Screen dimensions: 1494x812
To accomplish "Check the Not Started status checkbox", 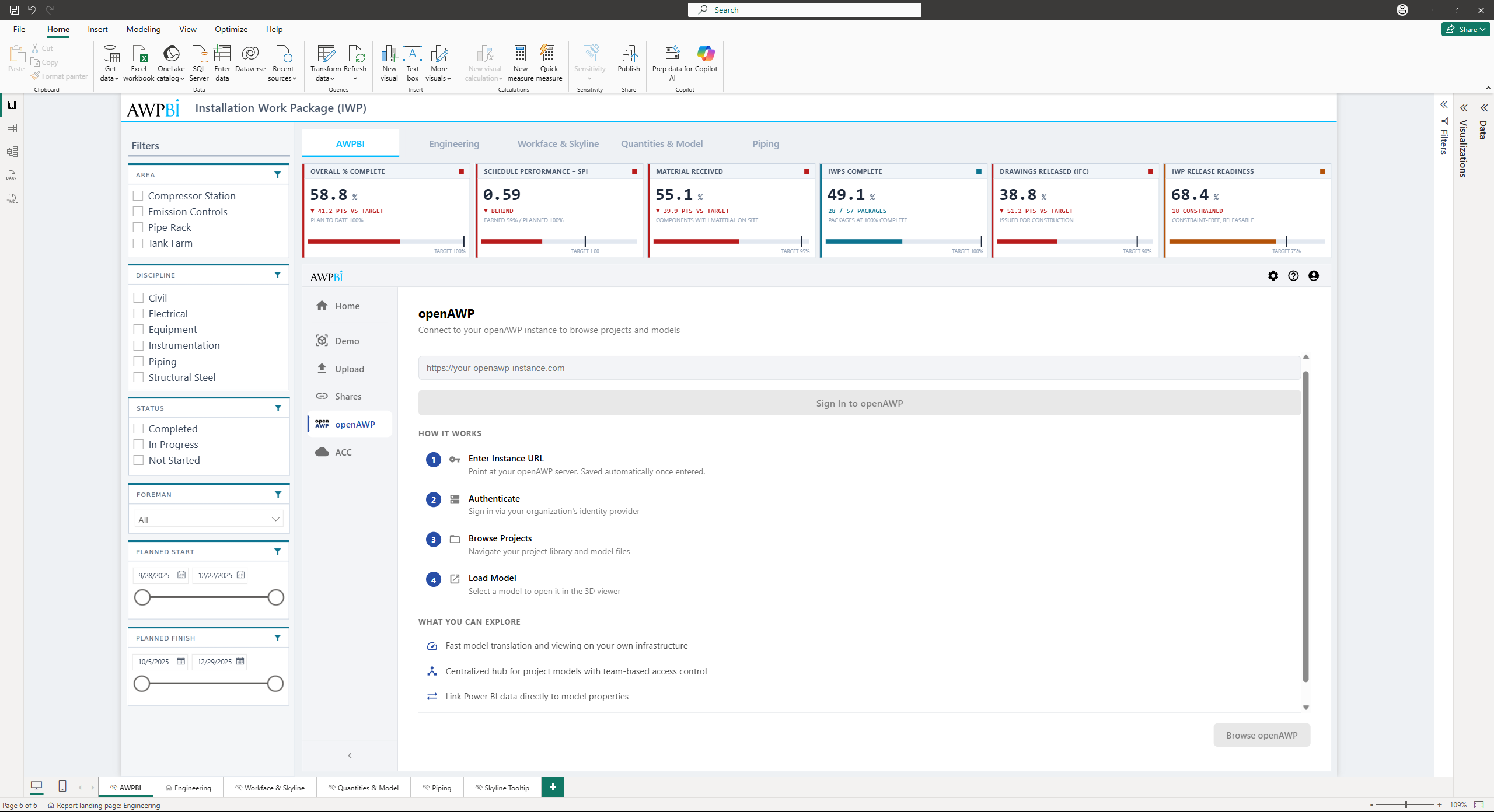I will point(139,460).
